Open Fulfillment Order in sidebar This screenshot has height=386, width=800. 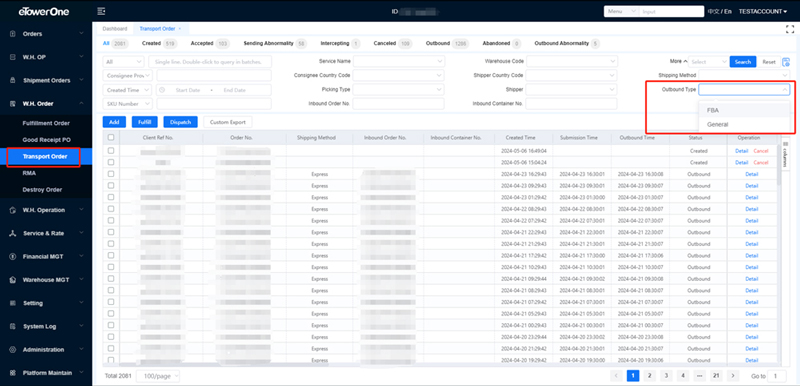point(46,123)
